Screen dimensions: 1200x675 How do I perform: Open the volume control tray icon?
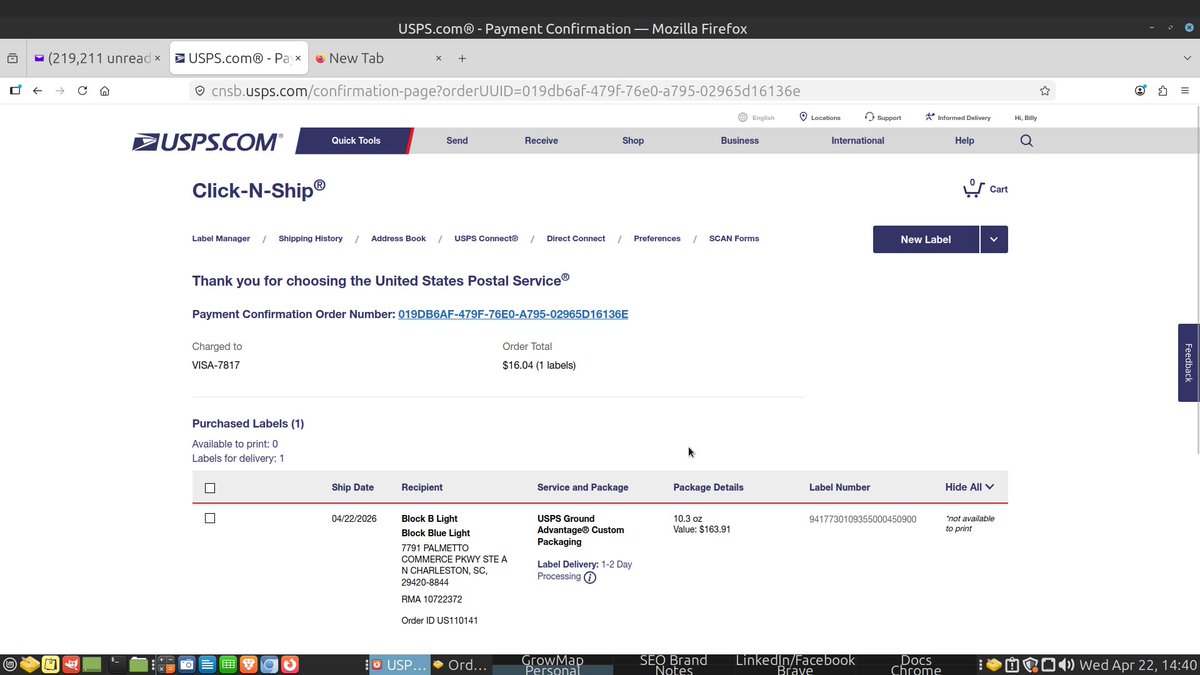(1066, 665)
